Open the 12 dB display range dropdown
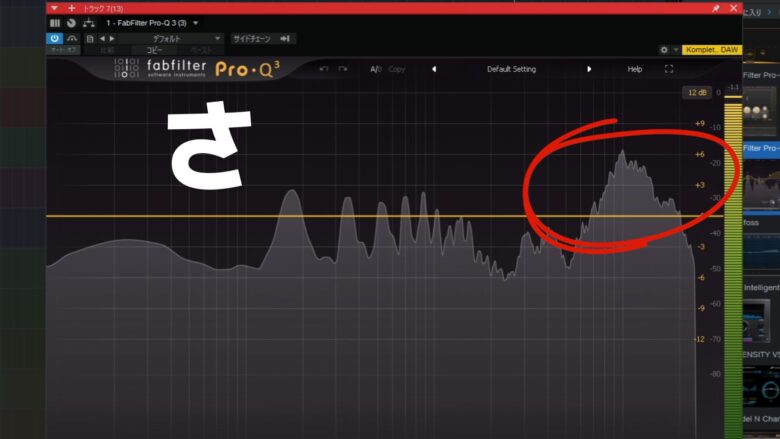 pyautogui.click(x=697, y=92)
